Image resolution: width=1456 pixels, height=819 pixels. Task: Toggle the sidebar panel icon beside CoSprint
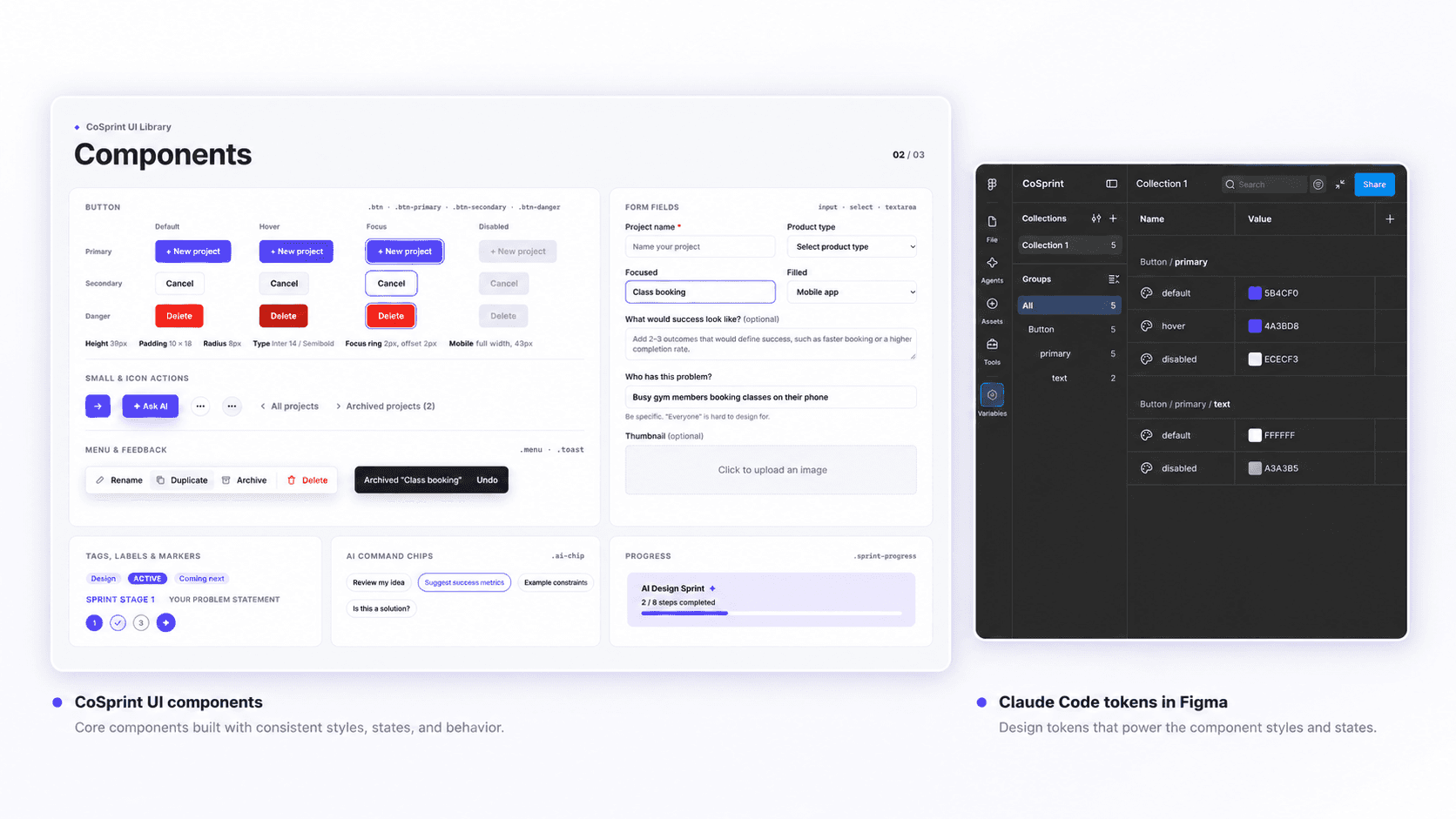coord(1112,184)
